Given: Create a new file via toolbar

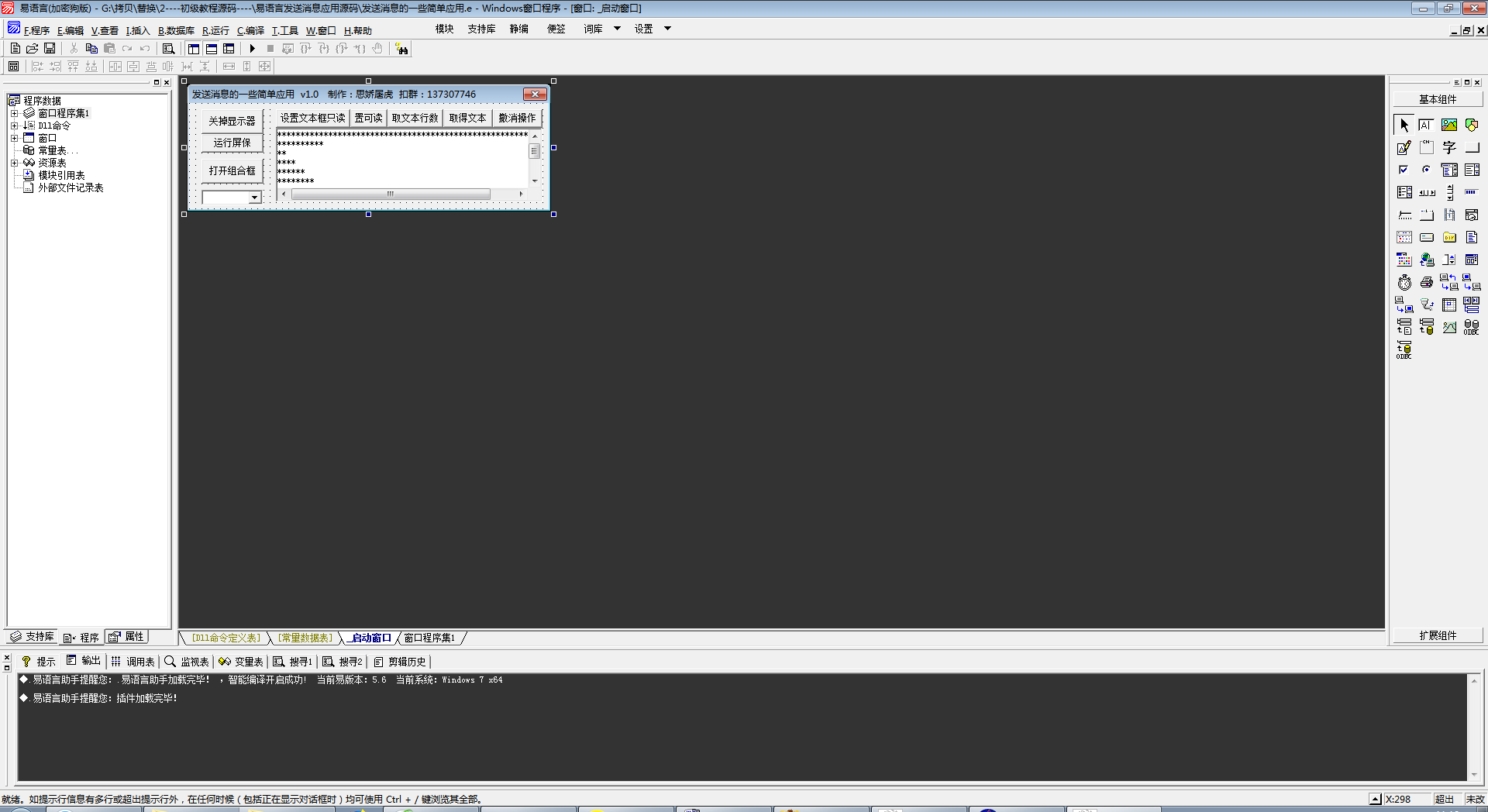Looking at the screenshot, I should (x=15, y=49).
